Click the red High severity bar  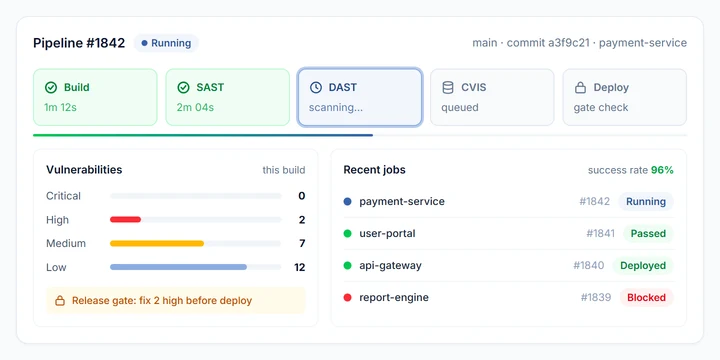click(125, 219)
